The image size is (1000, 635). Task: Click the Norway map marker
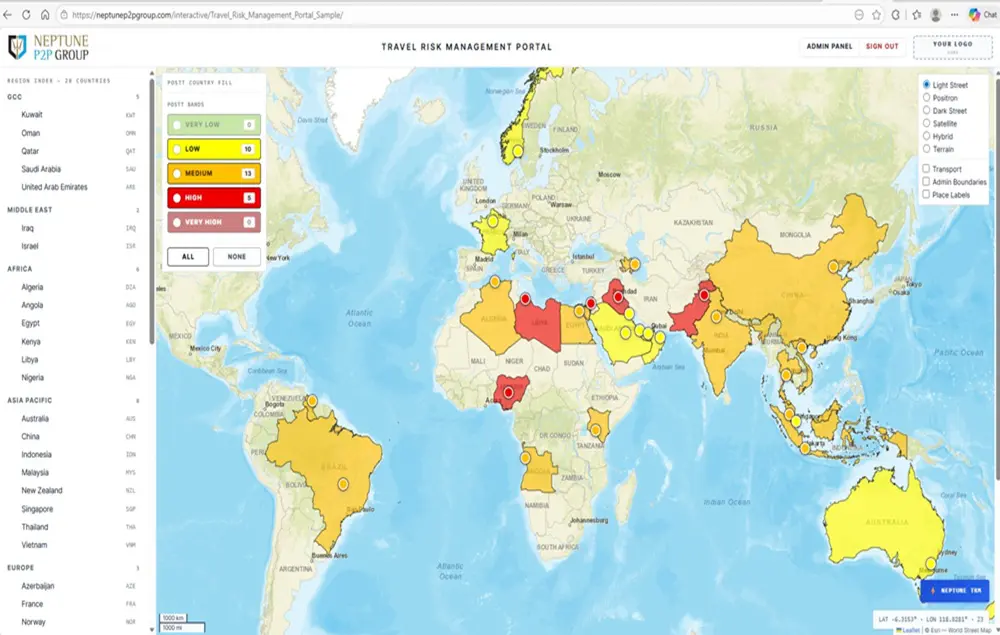click(x=518, y=151)
